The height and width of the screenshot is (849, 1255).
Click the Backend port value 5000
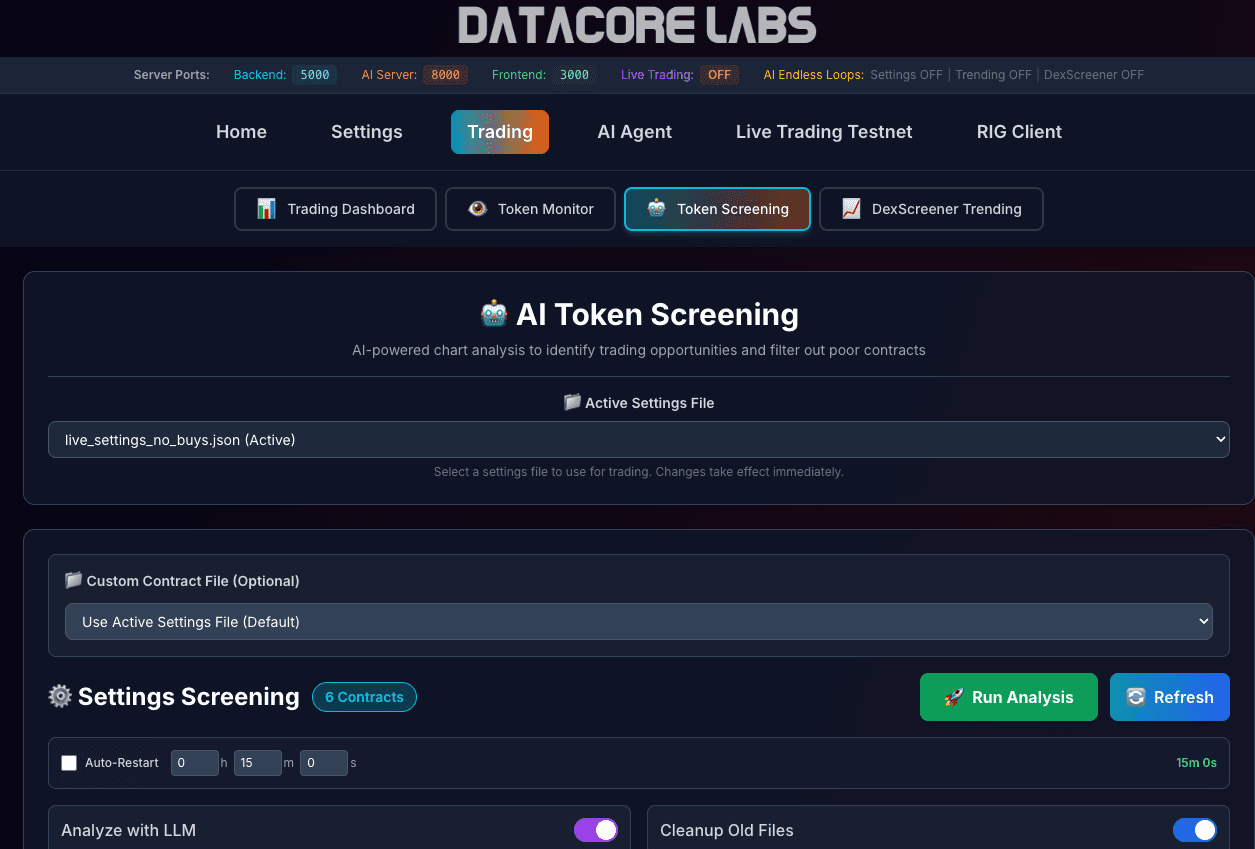pos(315,74)
